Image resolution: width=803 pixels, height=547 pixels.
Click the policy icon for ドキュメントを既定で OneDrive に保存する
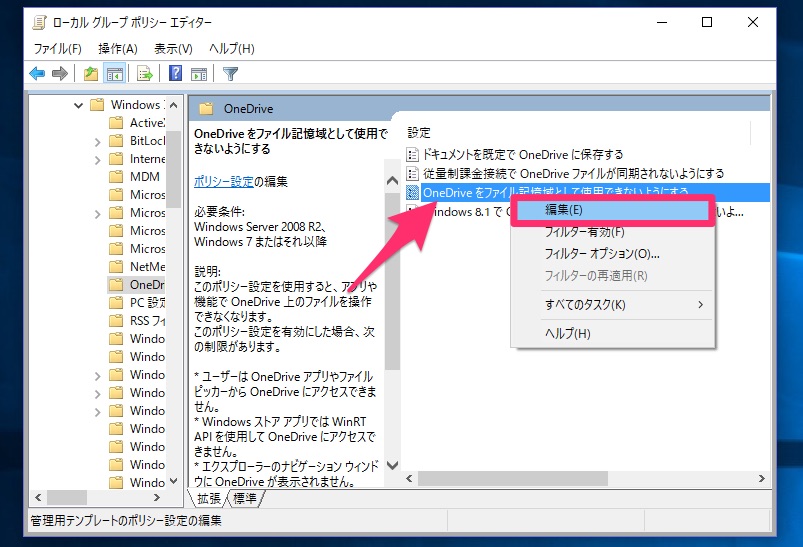(412, 154)
